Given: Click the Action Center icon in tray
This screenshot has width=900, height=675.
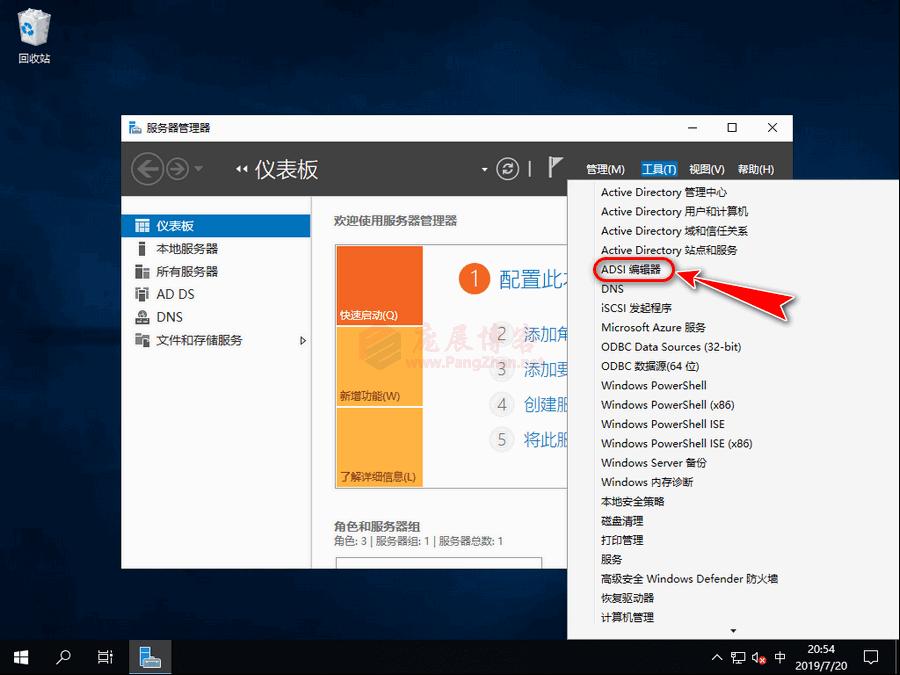Looking at the screenshot, I should (870, 657).
